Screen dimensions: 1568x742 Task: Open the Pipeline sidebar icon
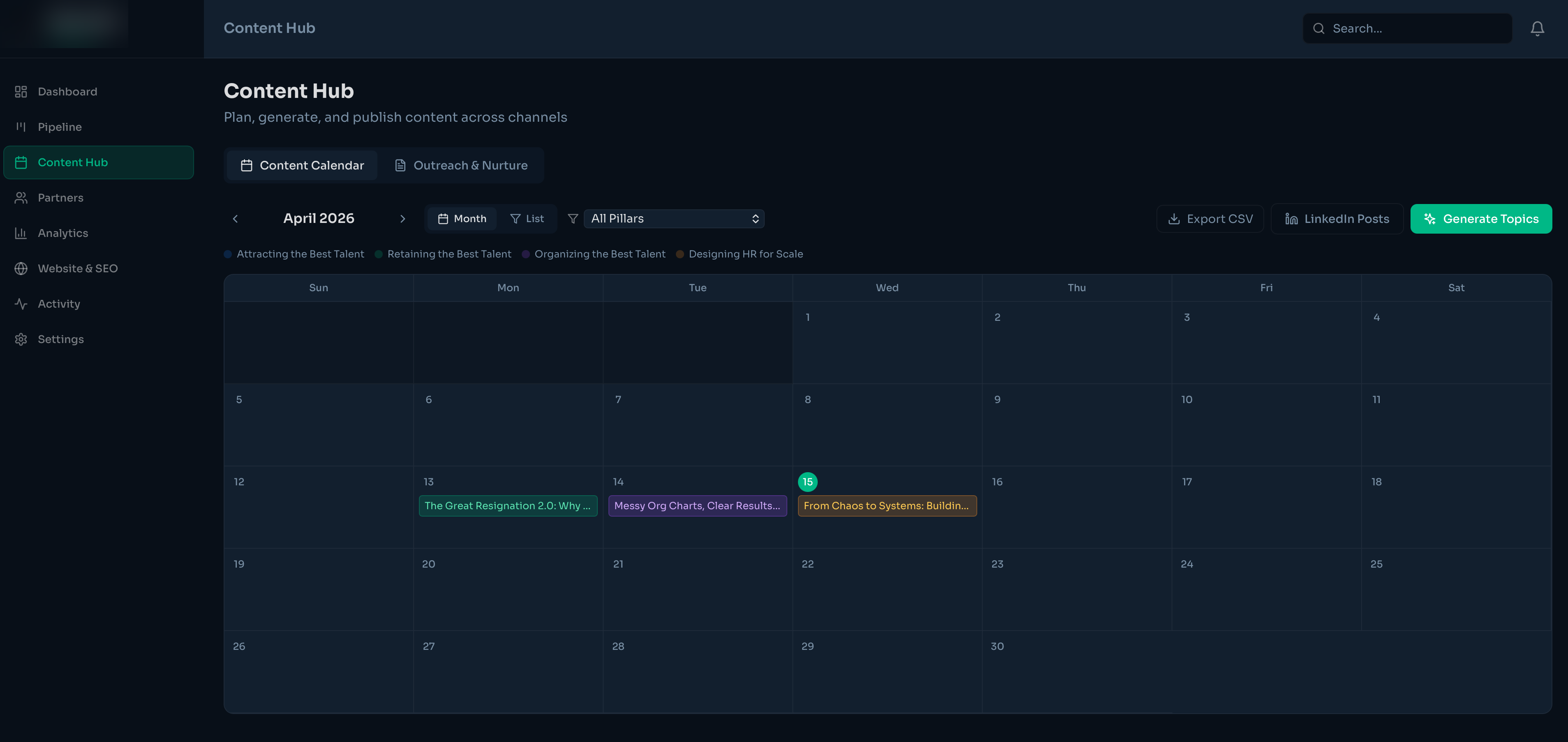point(21,127)
